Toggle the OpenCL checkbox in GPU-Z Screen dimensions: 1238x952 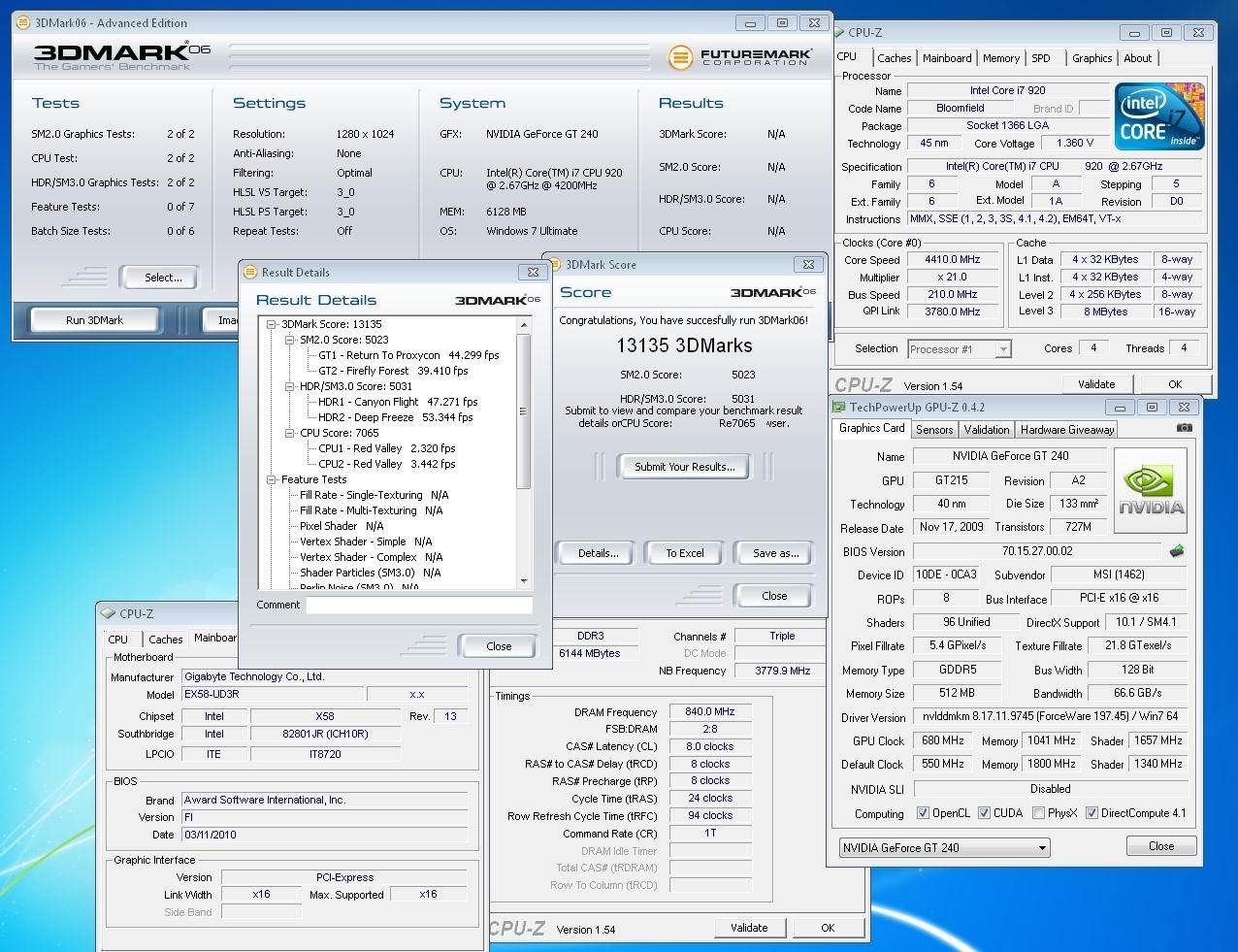coord(924,813)
